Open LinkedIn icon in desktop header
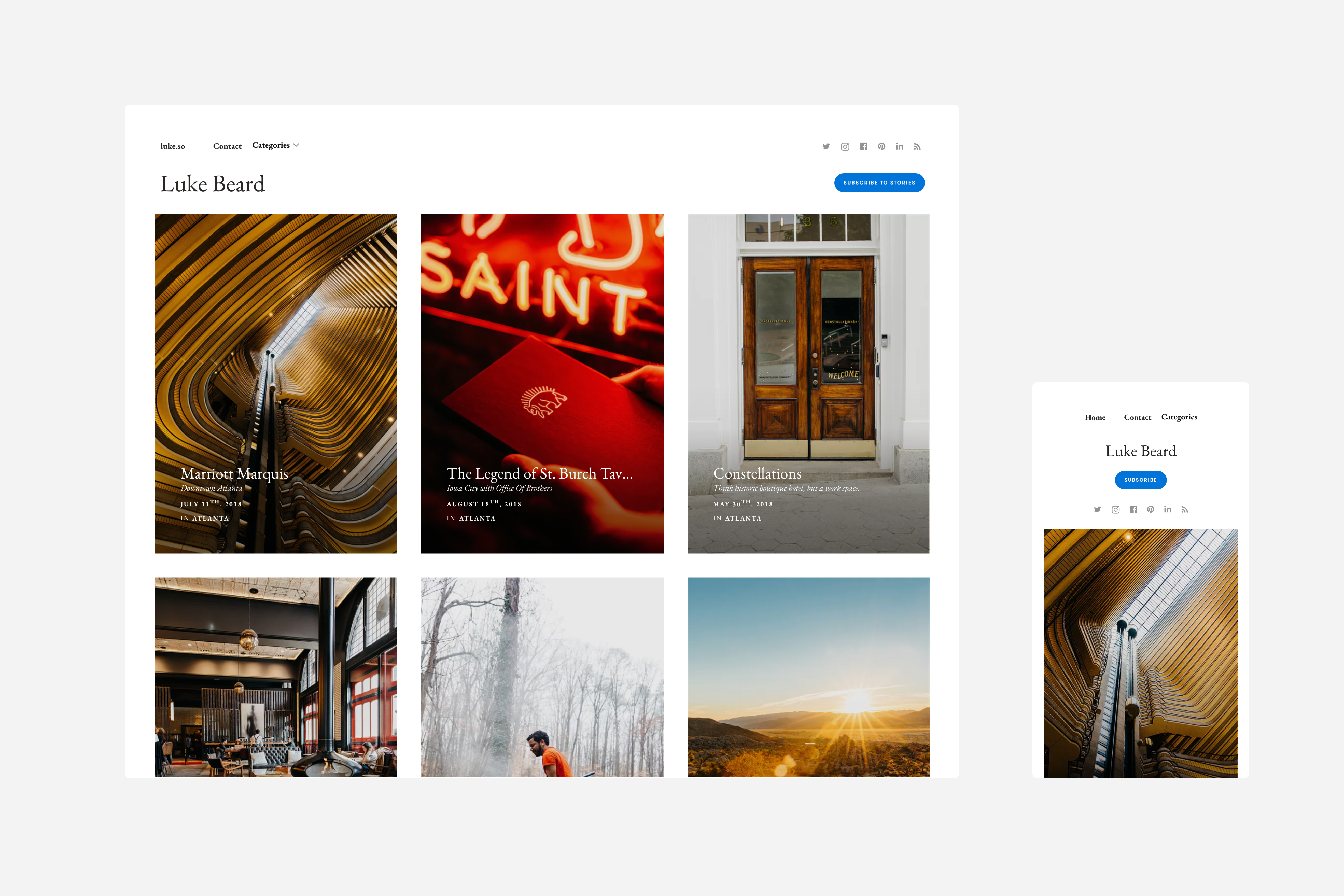Viewport: 1344px width, 896px height. pos(899,146)
